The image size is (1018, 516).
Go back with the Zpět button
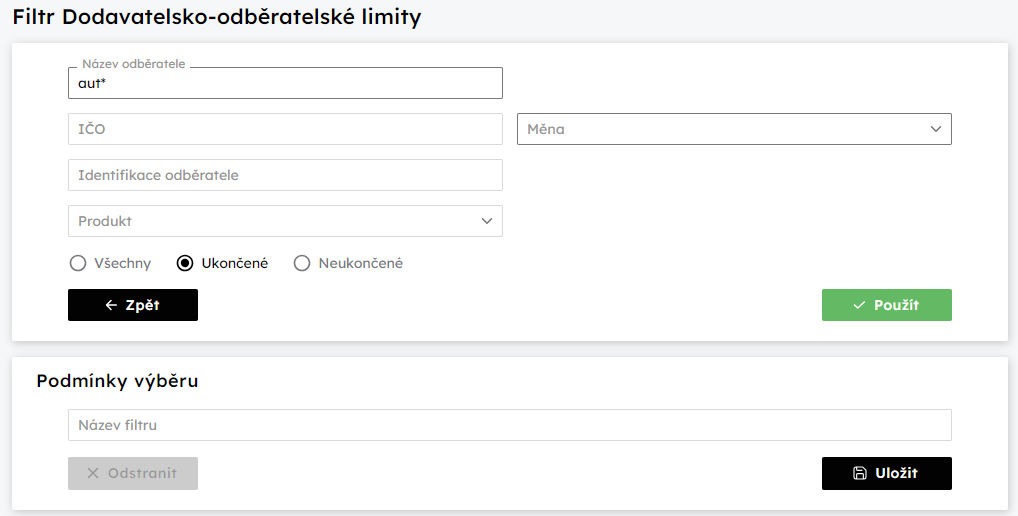(133, 305)
